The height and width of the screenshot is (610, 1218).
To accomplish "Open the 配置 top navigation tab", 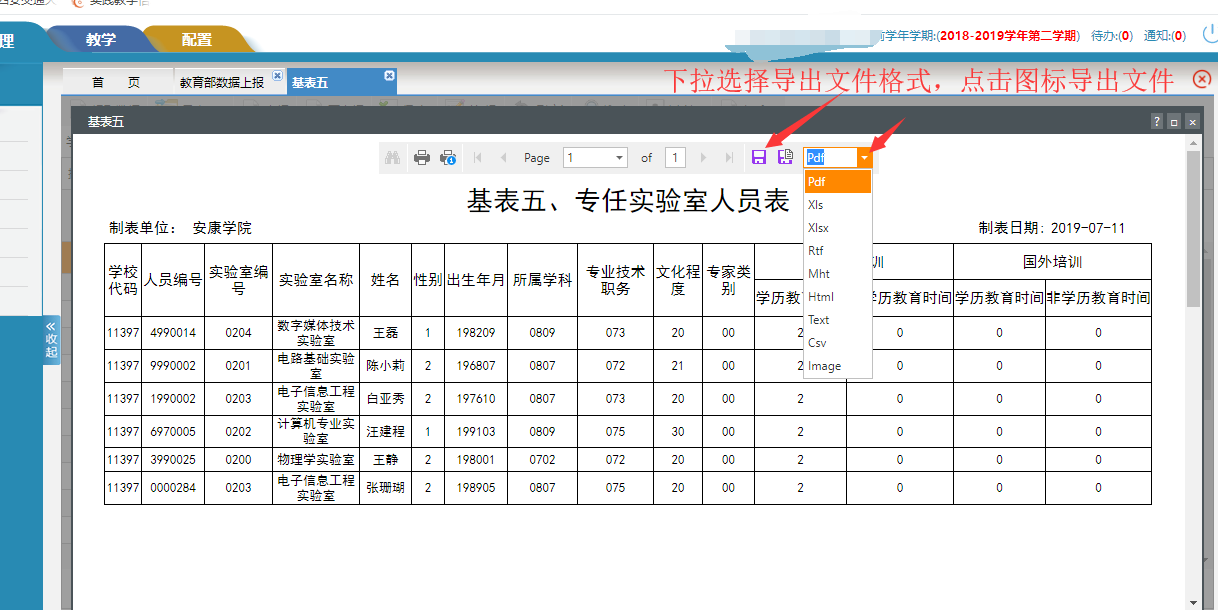I will (x=196, y=40).
